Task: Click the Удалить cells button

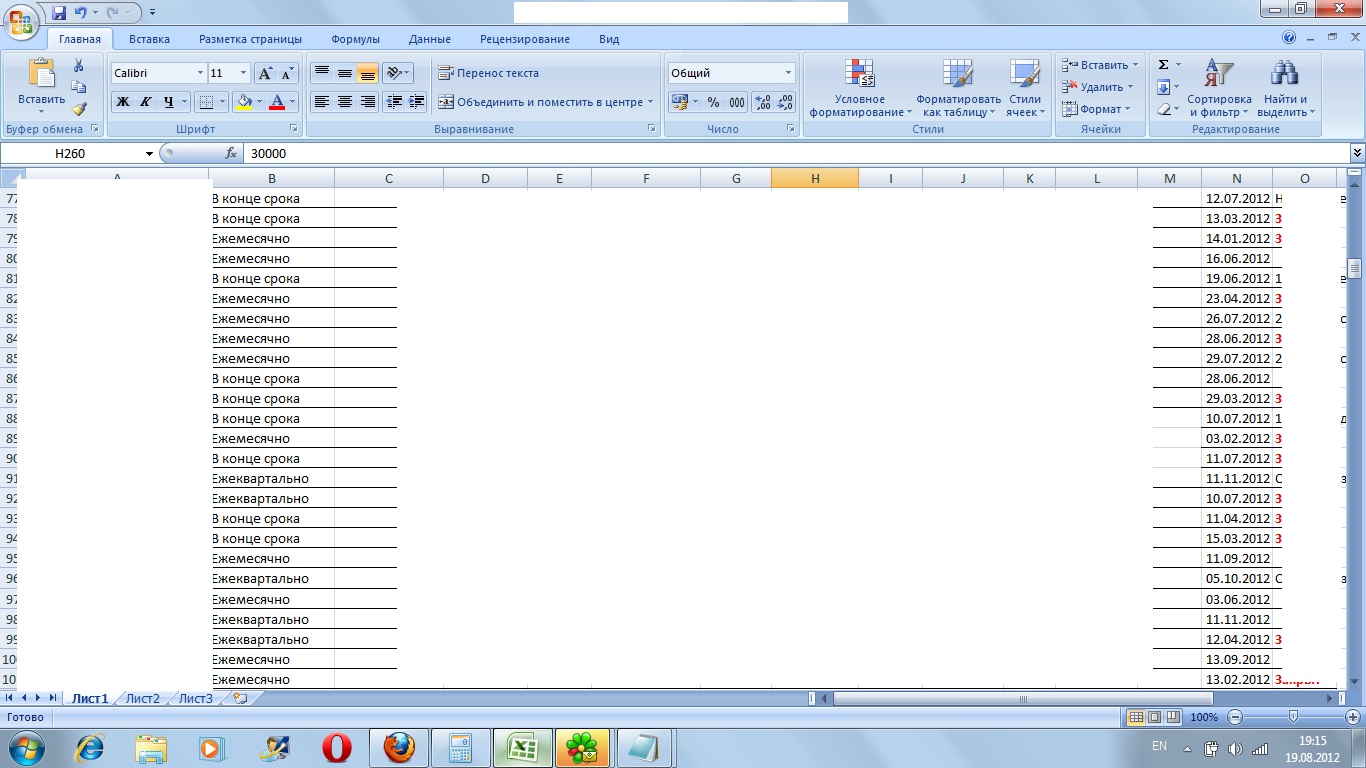Action: tap(1100, 87)
